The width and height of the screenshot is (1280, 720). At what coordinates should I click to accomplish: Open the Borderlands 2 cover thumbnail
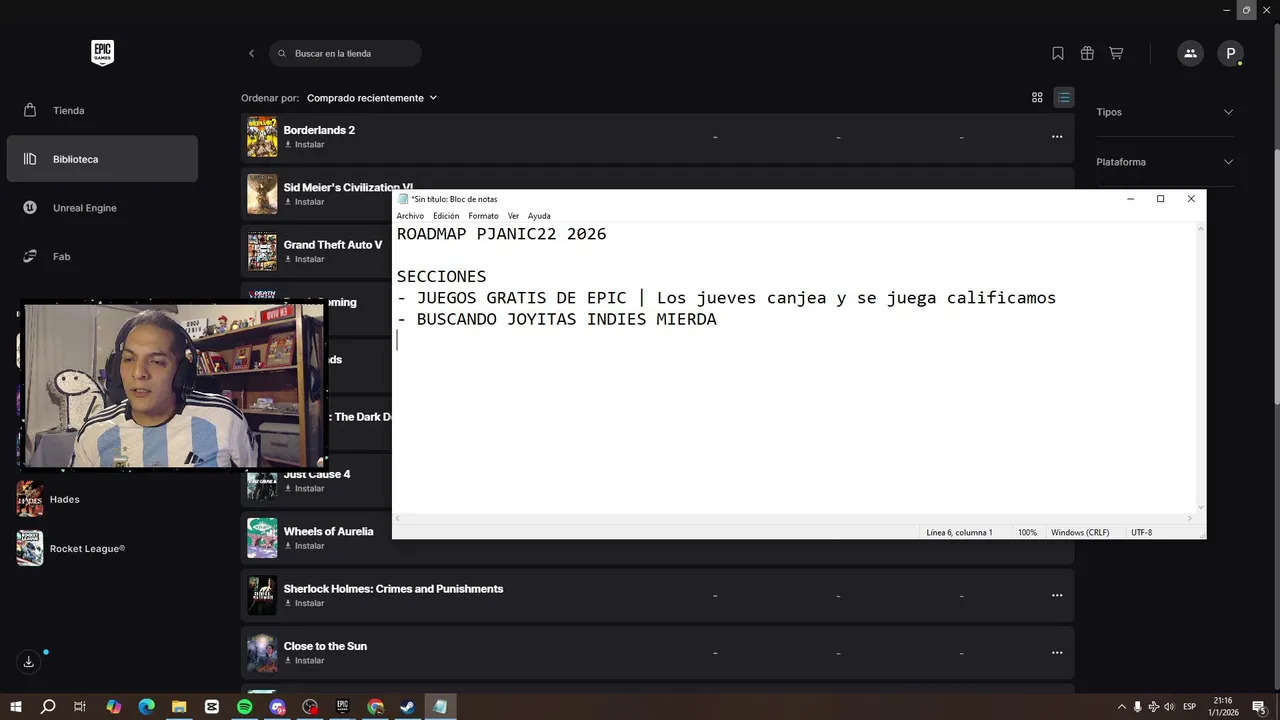(x=262, y=137)
